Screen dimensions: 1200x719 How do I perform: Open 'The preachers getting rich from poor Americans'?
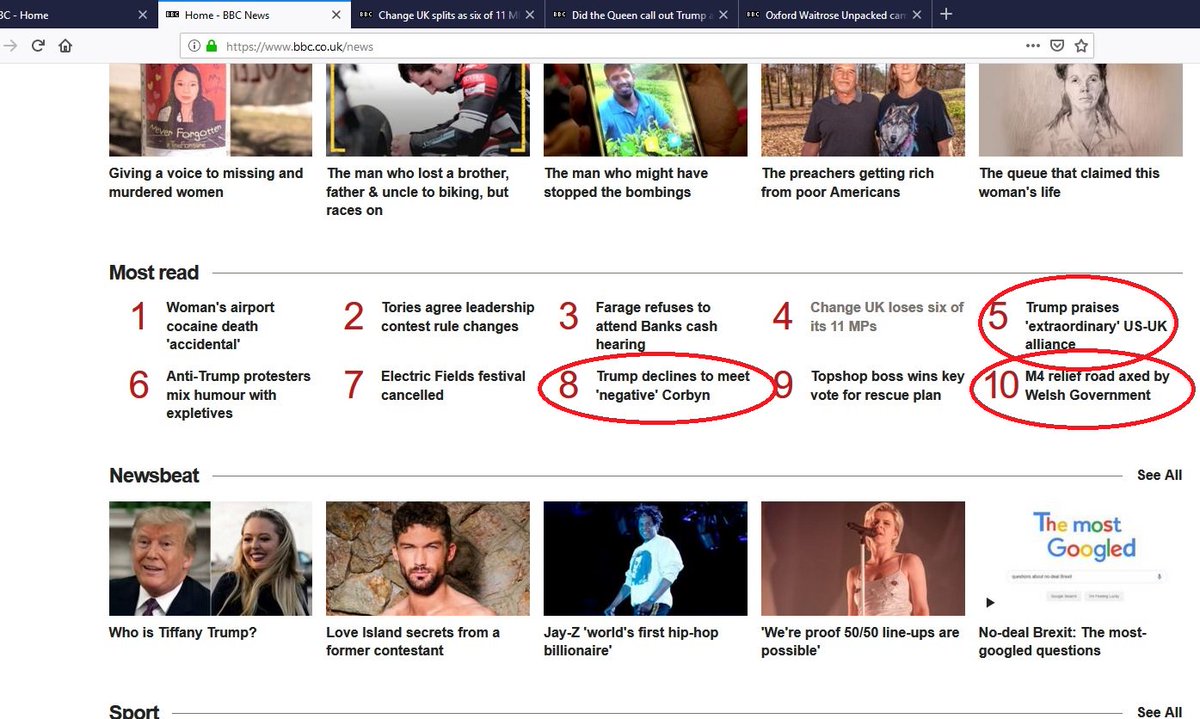[x=847, y=182]
